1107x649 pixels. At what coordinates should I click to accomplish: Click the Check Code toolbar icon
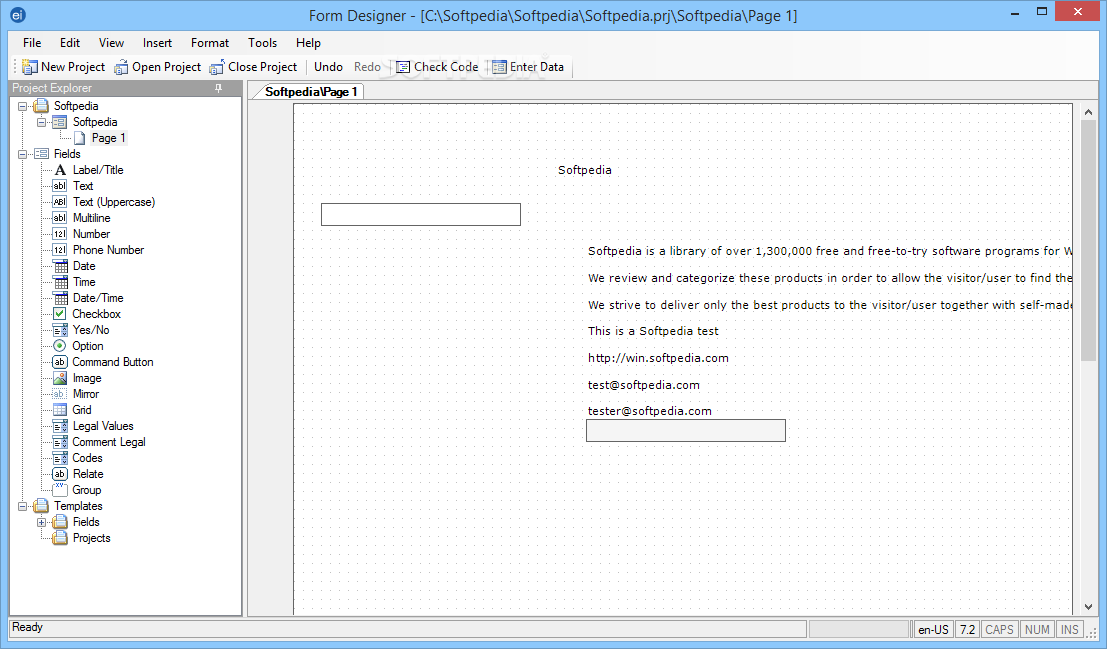[x=403, y=67]
